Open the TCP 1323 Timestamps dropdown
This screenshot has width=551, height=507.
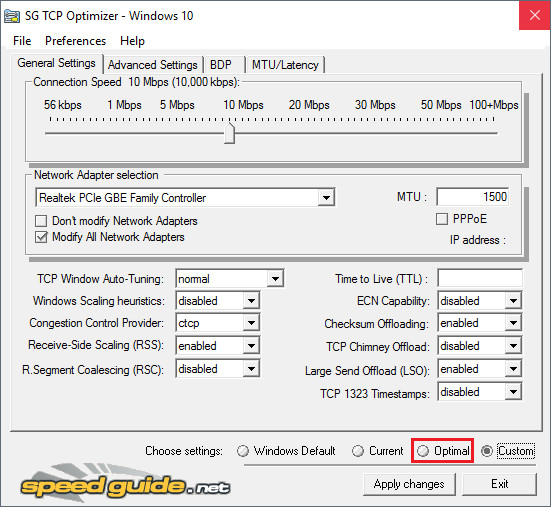coord(513,392)
